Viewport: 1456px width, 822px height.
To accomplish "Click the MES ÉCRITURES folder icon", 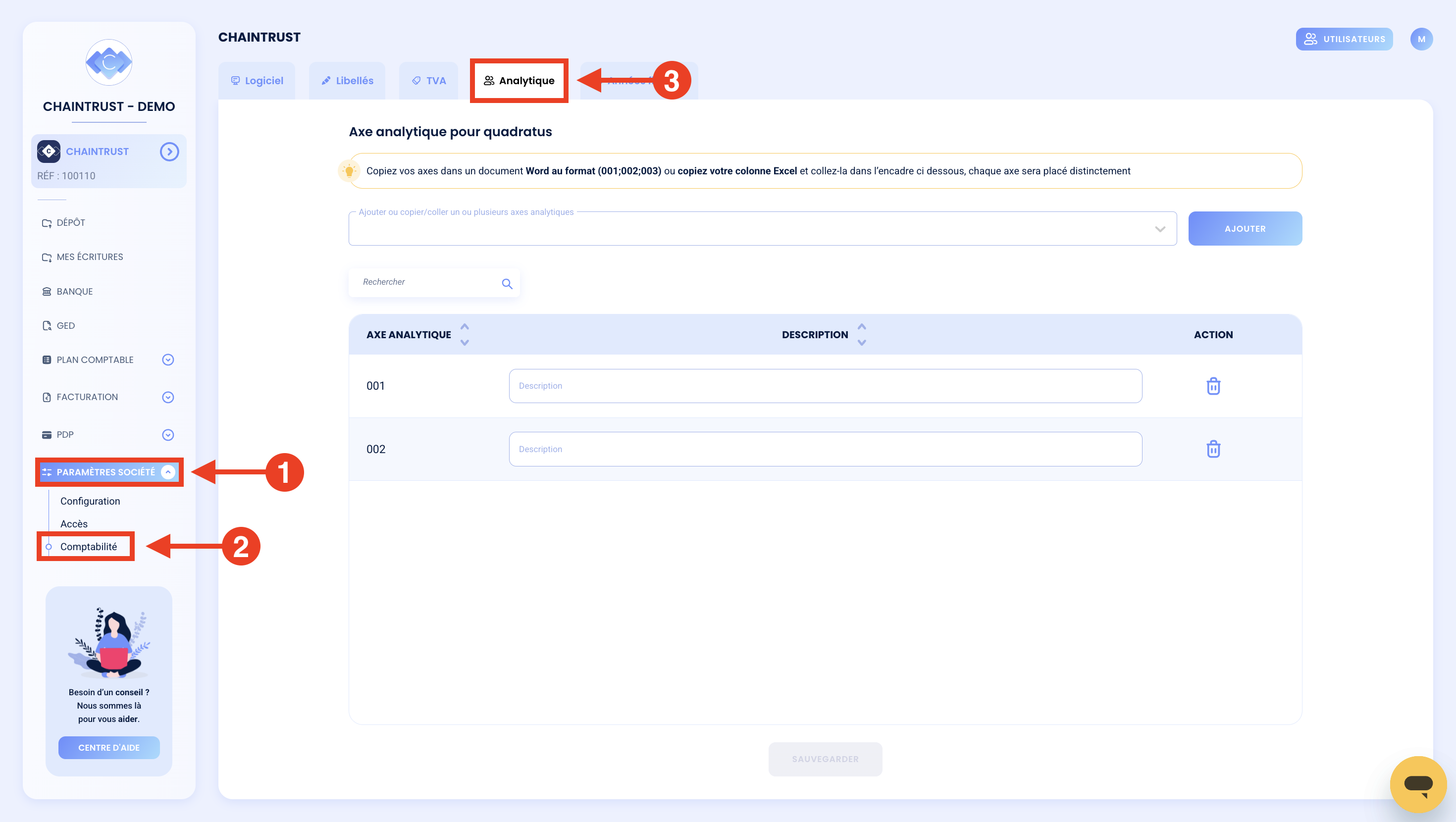I will point(47,257).
